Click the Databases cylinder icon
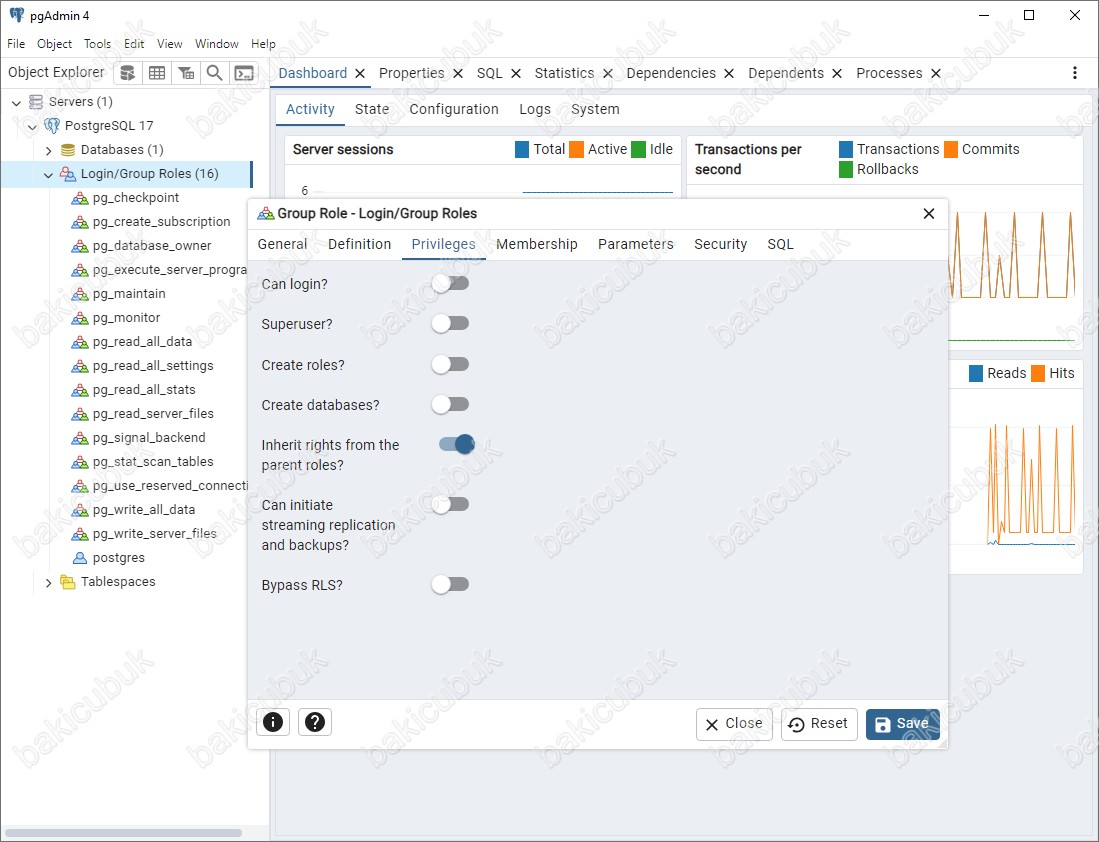1099x842 pixels. click(x=68, y=150)
